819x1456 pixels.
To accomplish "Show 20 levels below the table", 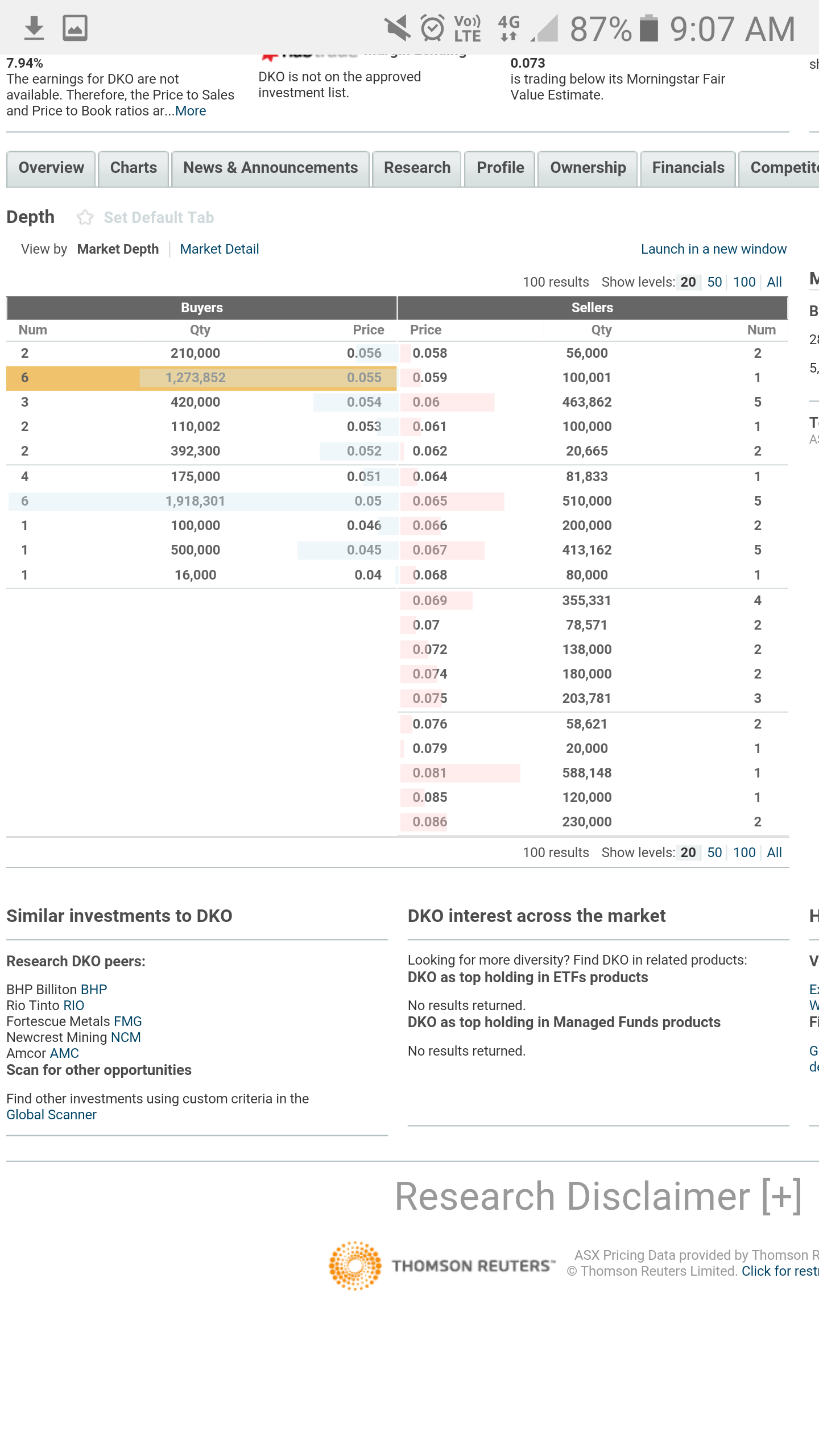I will (x=688, y=853).
